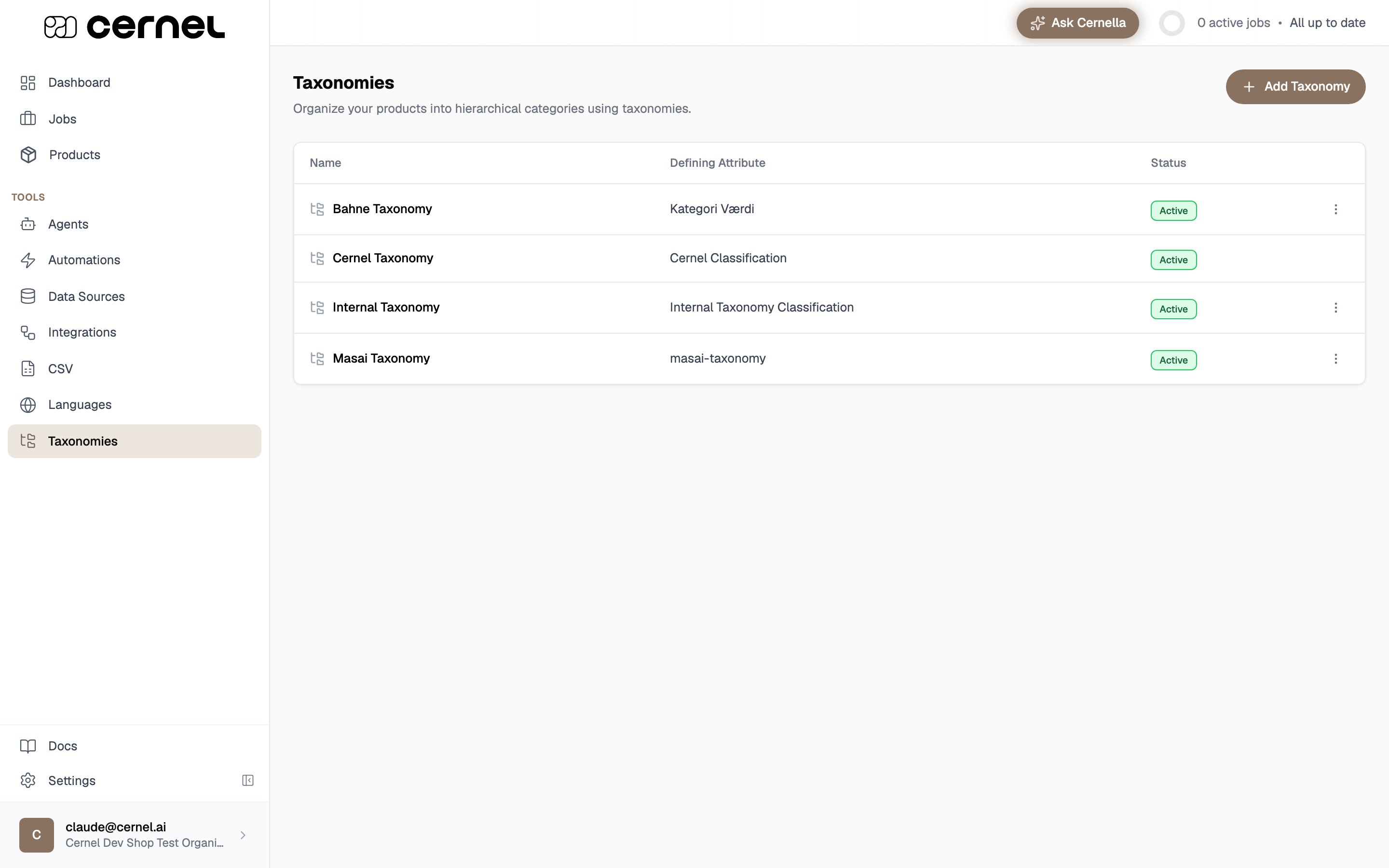Open the Agents tool
This screenshot has width=1389, height=868.
pyautogui.click(x=134, y=224)
